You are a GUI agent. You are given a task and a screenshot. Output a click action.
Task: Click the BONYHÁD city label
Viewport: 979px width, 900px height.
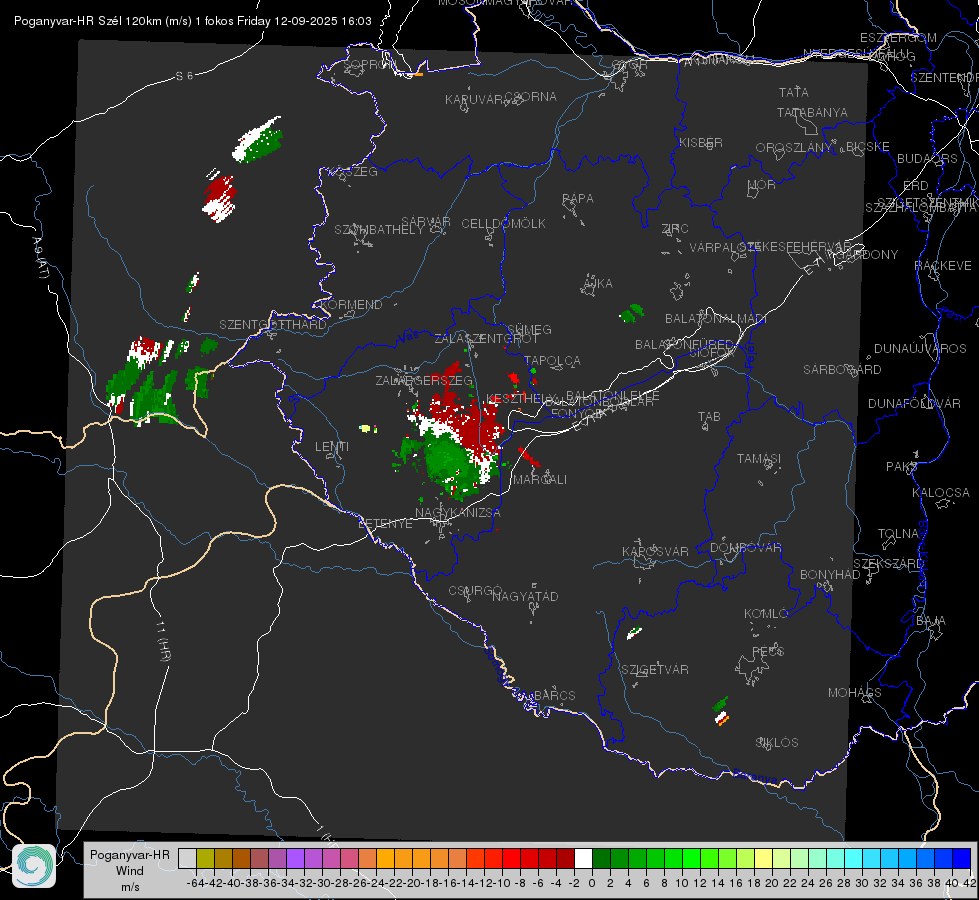coord(830,575)
